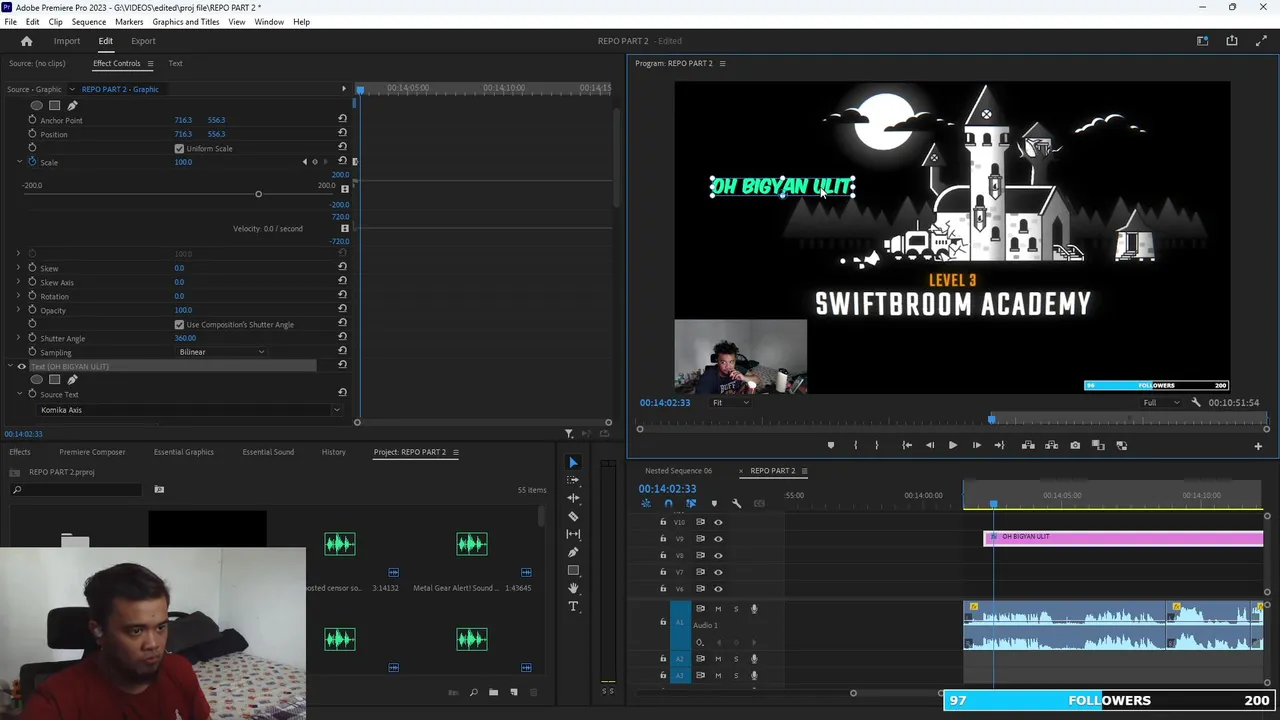Open the Sequence menu
Viewport: 1280px width, 720px height.
coord(89,21)
